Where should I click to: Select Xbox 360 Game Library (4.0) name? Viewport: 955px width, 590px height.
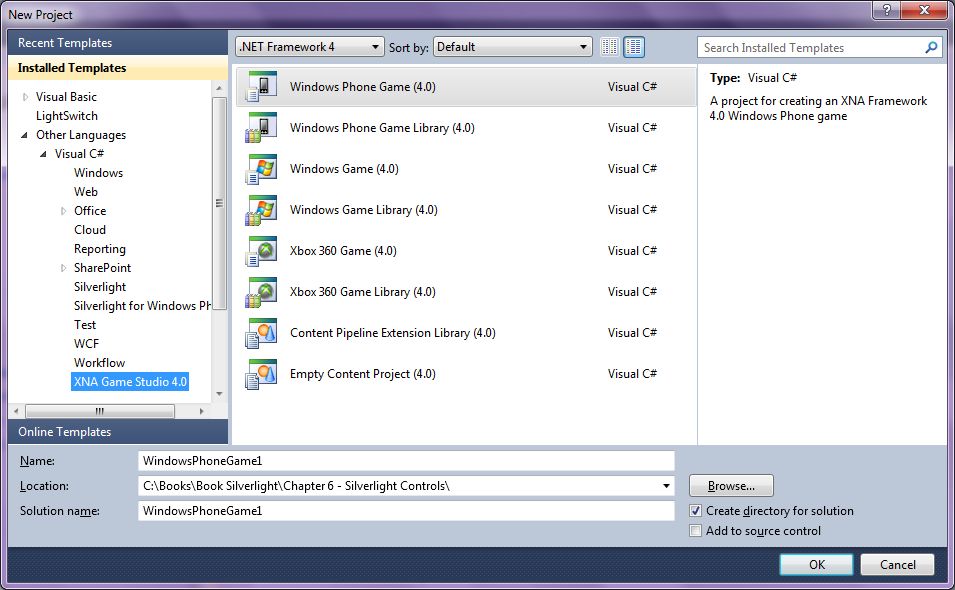362,292
